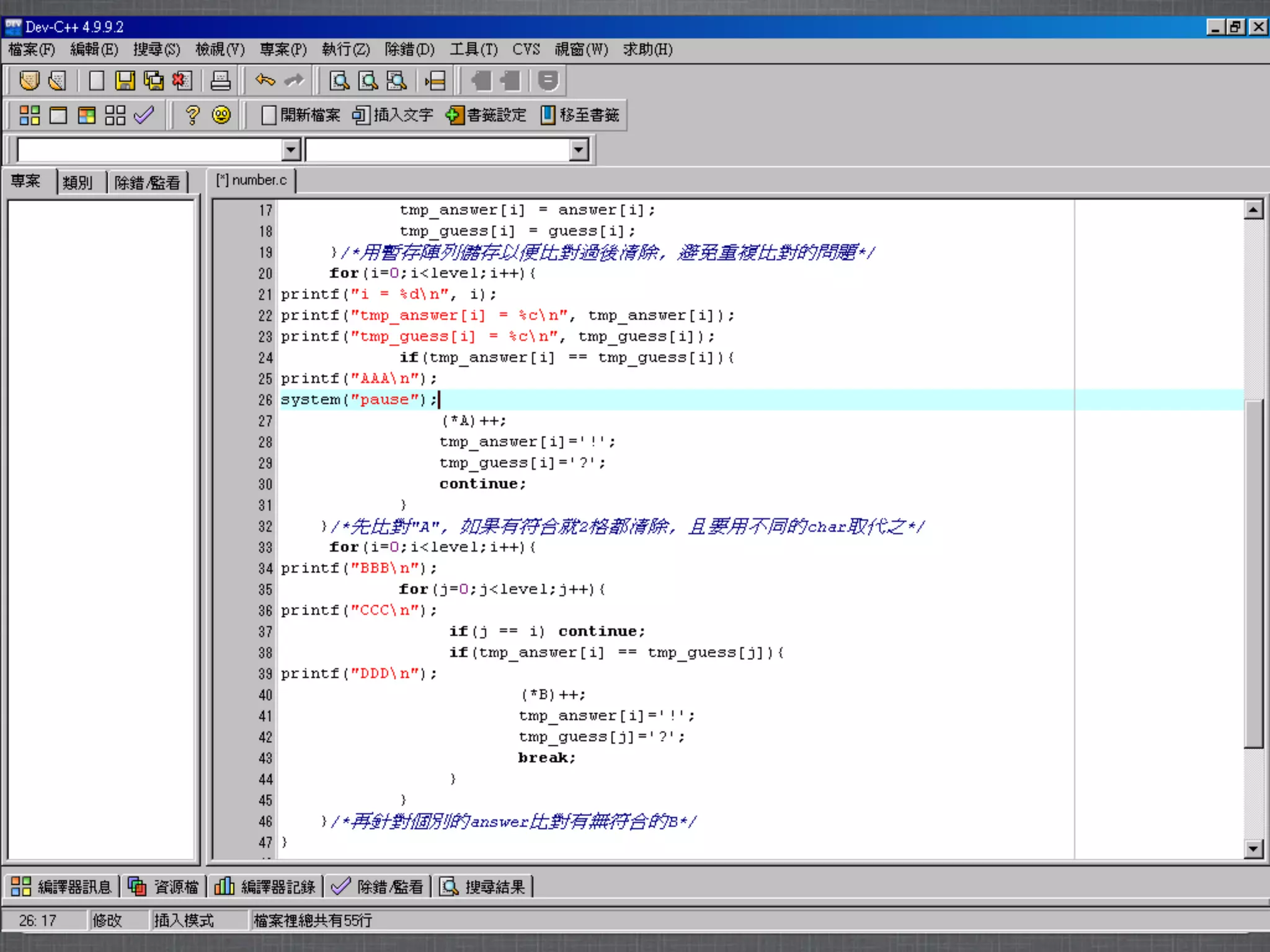Viewport: 1270px width, 952px height.
Task: Click the Print icon in toolbar
Action: 220,81
